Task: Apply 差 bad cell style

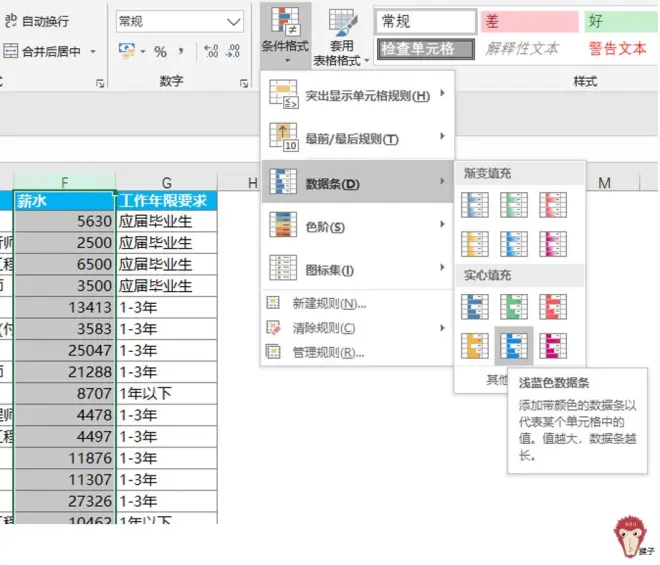Action: click(530, 21)
